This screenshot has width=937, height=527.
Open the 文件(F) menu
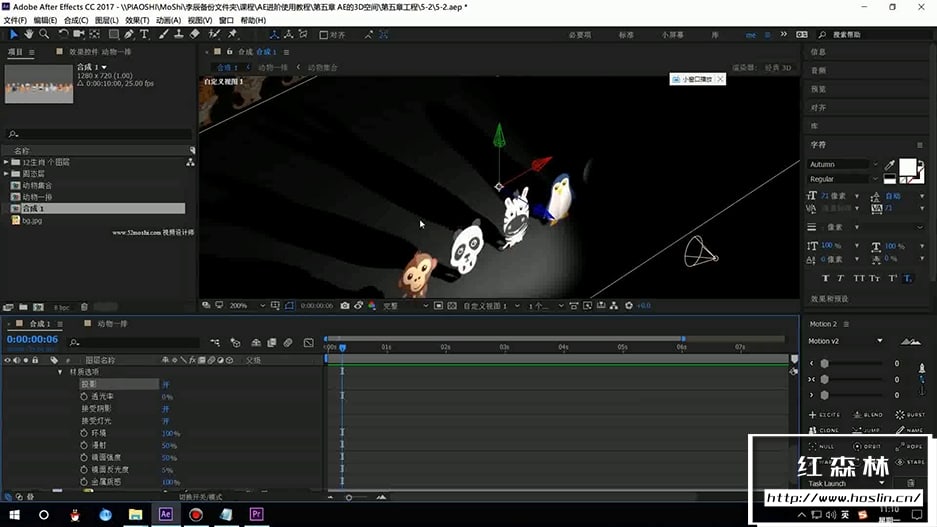[x=15, y=20]
